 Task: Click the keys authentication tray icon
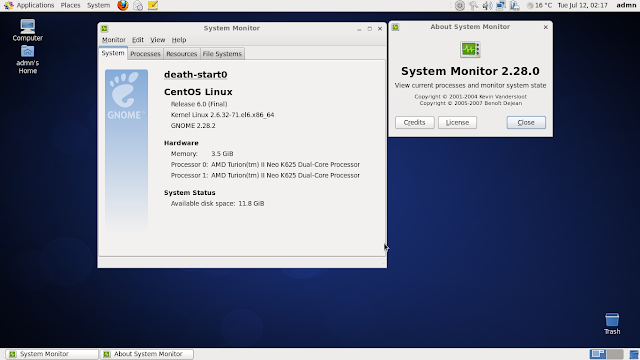[x=473, y=5]
